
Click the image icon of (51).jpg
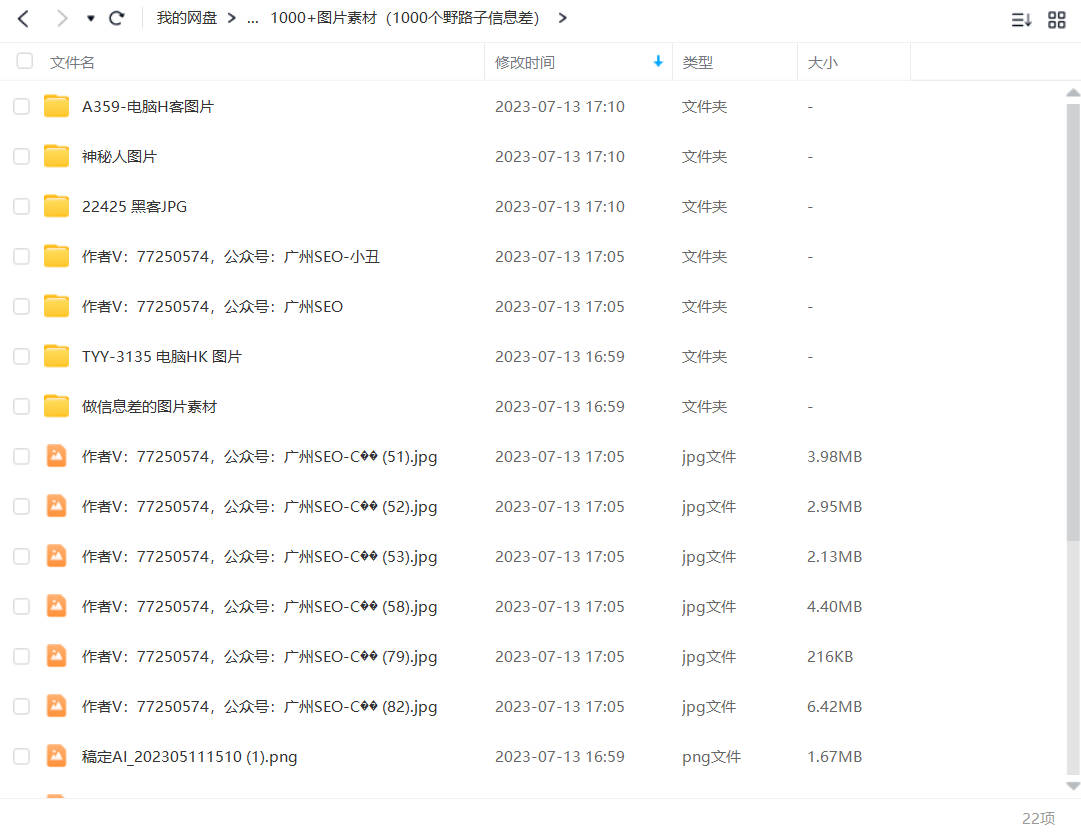57,456
